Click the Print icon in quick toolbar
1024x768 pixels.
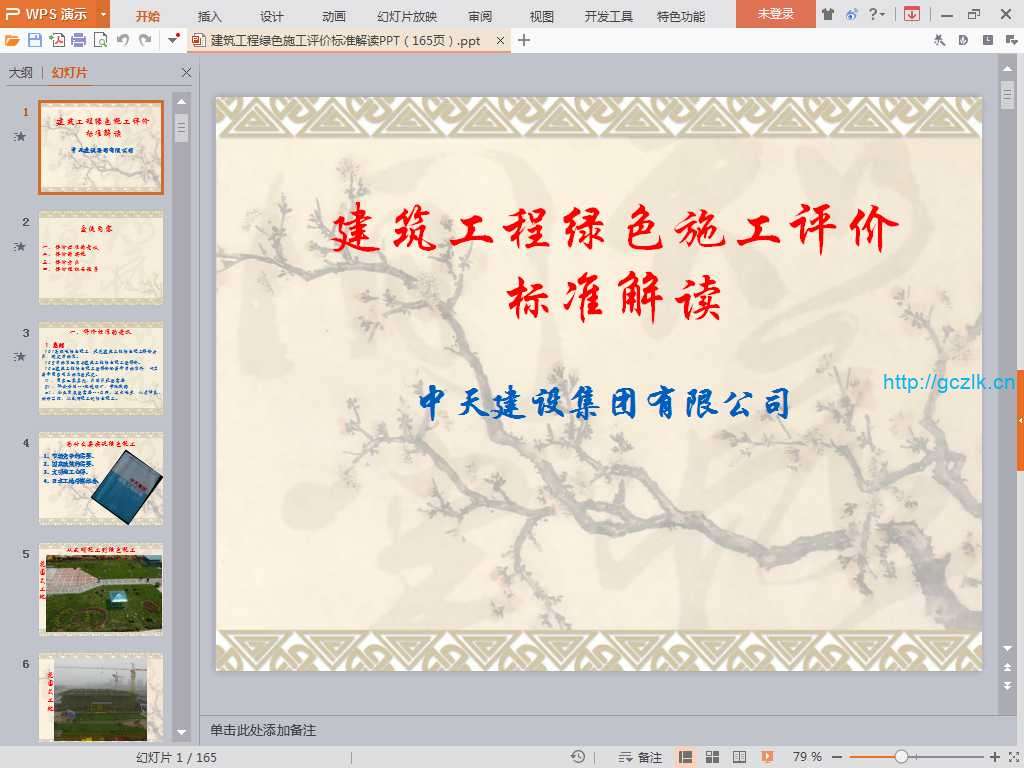(79, 40)
